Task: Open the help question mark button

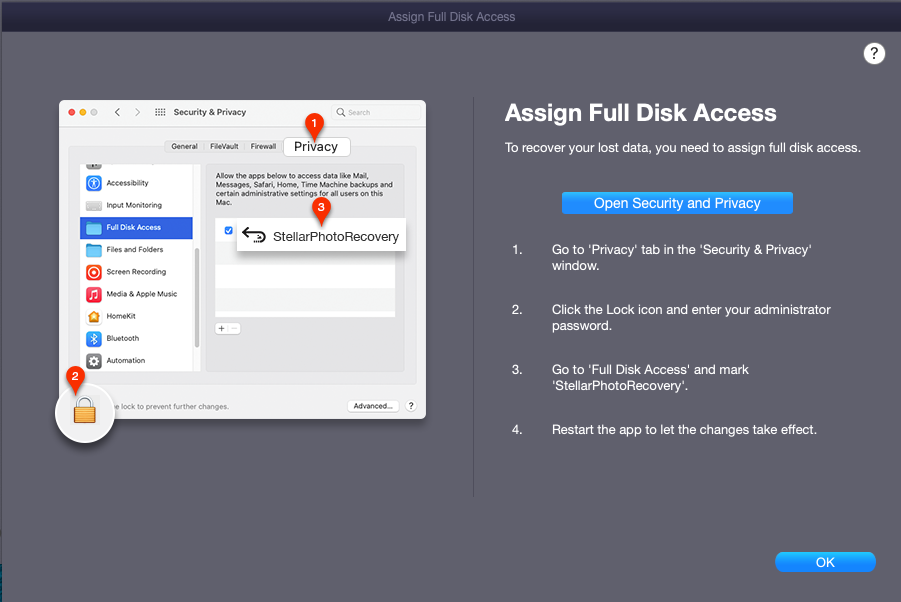Action: tap(874, 53)
